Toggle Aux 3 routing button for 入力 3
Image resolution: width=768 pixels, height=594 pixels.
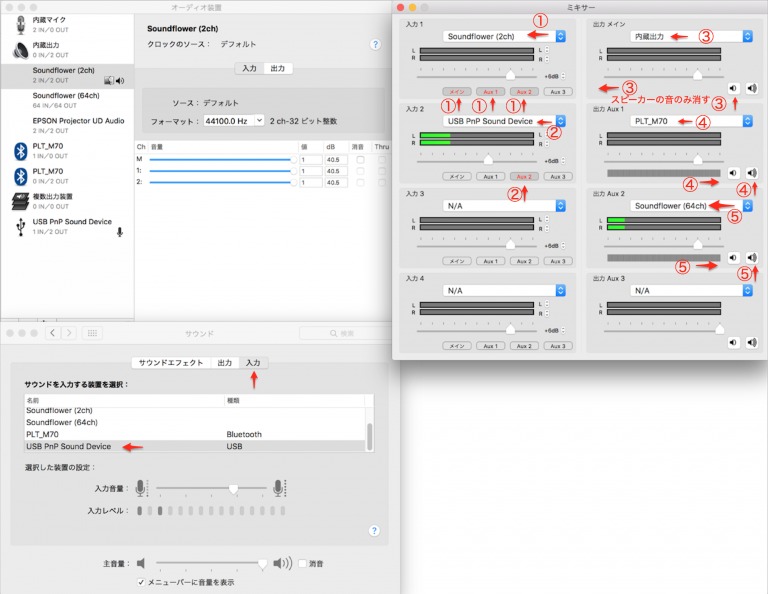coord(558,261)
